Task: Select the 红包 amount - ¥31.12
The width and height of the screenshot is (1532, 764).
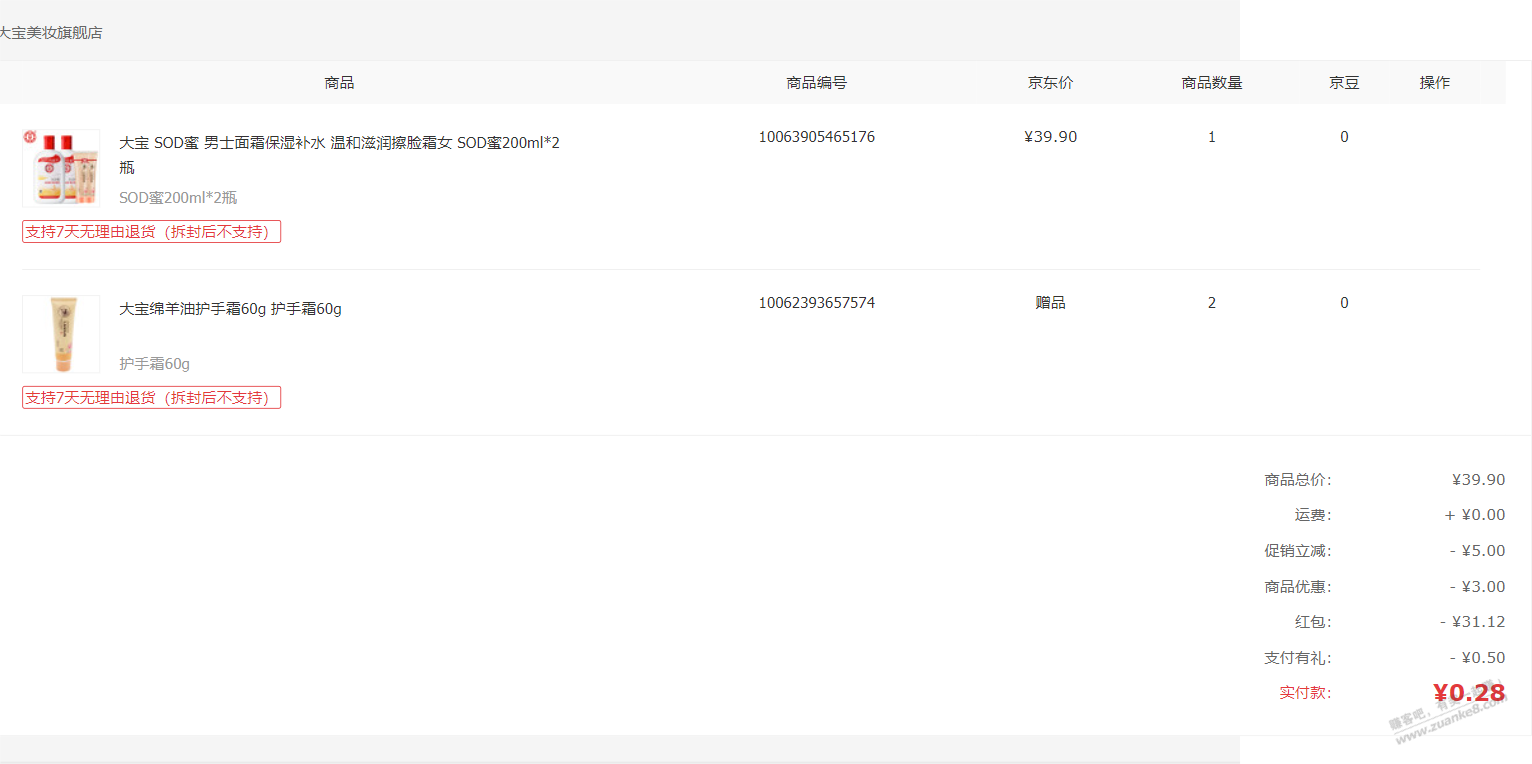Action: click(1472, 622)
